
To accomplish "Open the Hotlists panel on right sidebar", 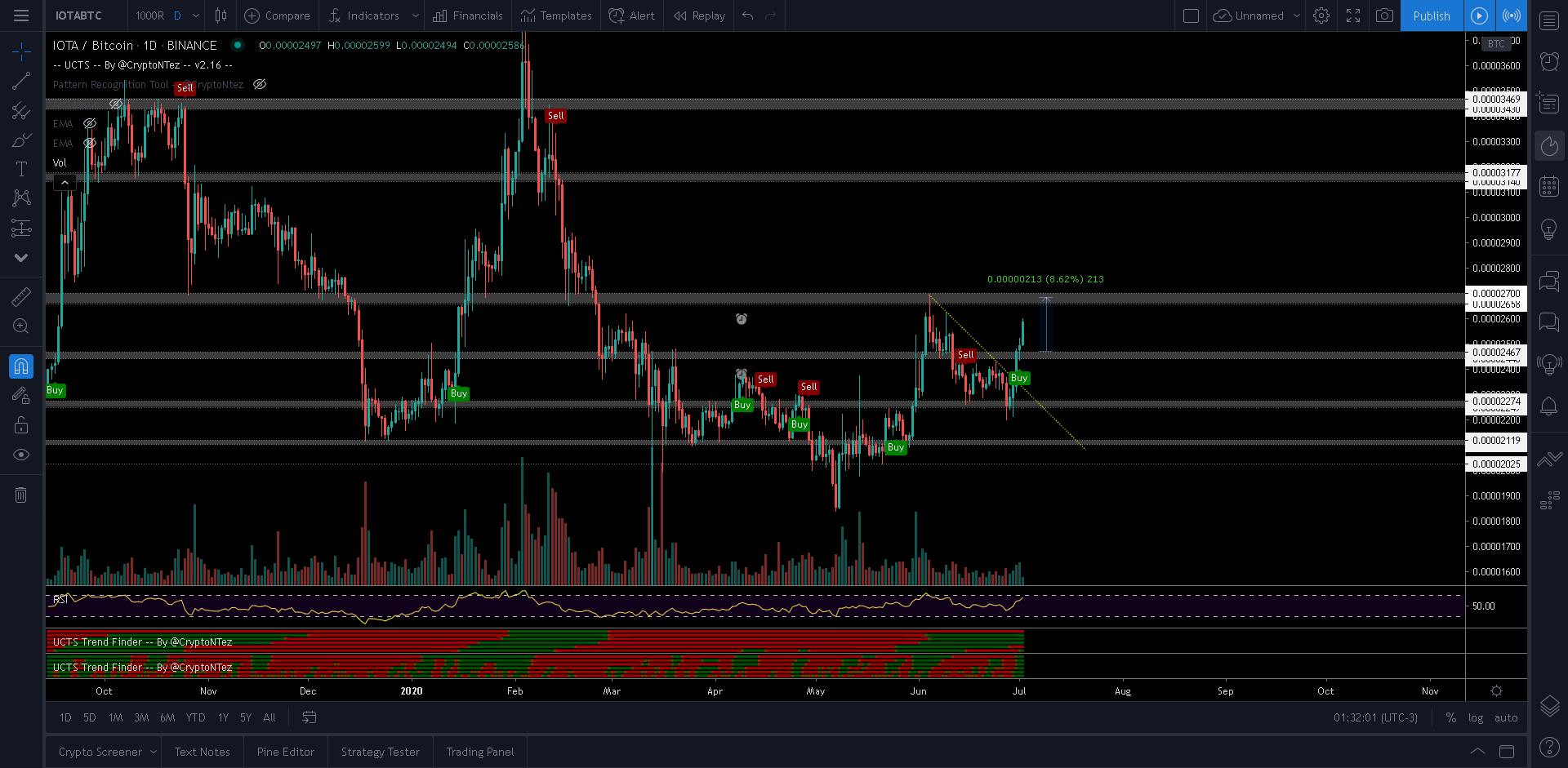I will click(1550, 145).
